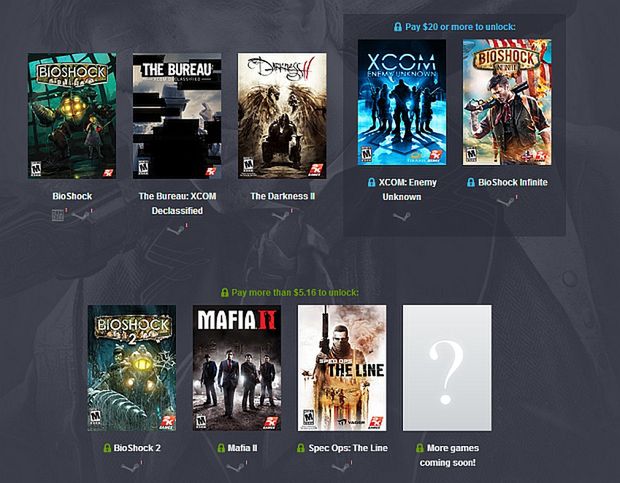Click the Pay more than $5.16 to unlock heading
Viewport: 620px width, 483px height.
(295, 292)
